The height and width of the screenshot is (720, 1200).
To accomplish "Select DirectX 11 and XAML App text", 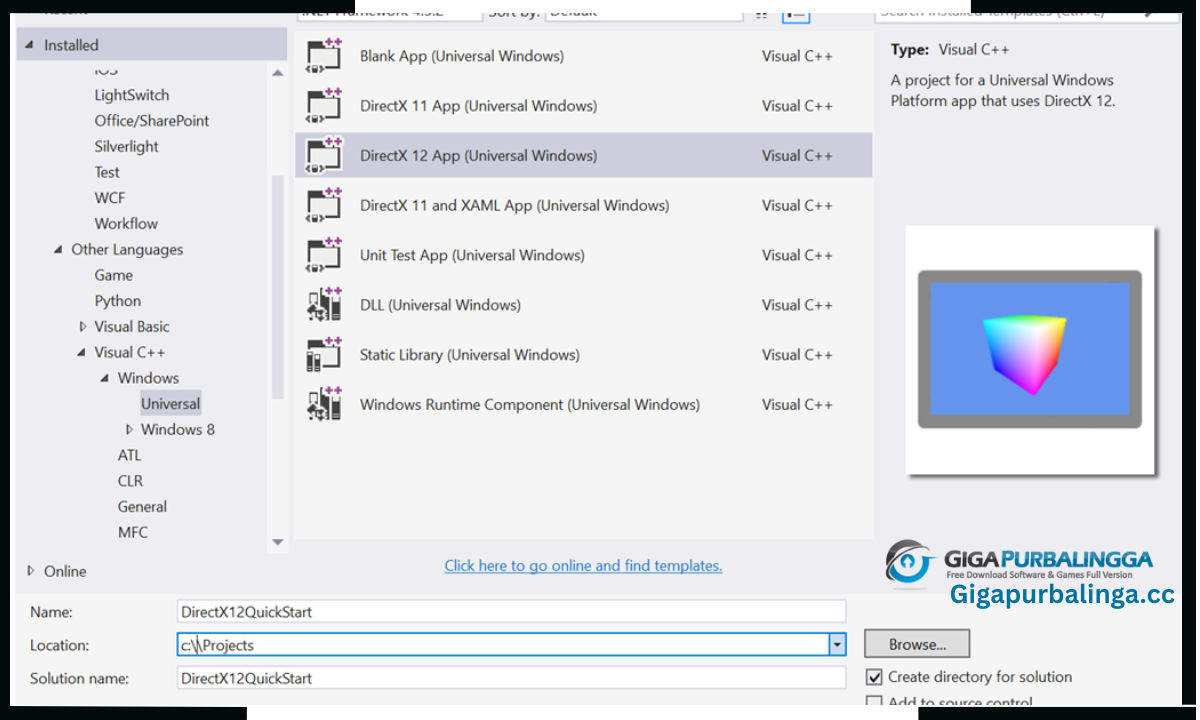I will click(515, 206).
